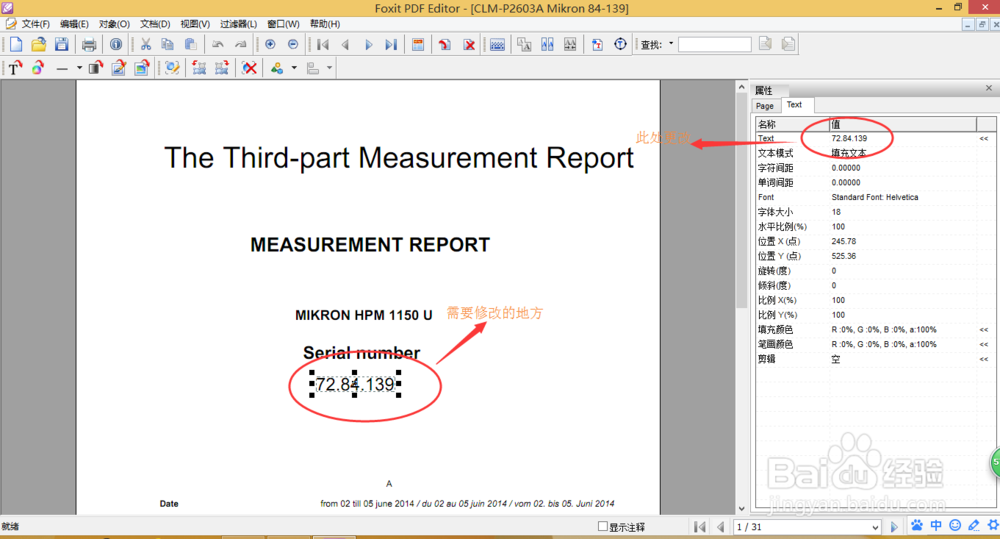Click the gradient shading icon
Viewport: 1000px width, 539px height.
[x=96, y=68]
